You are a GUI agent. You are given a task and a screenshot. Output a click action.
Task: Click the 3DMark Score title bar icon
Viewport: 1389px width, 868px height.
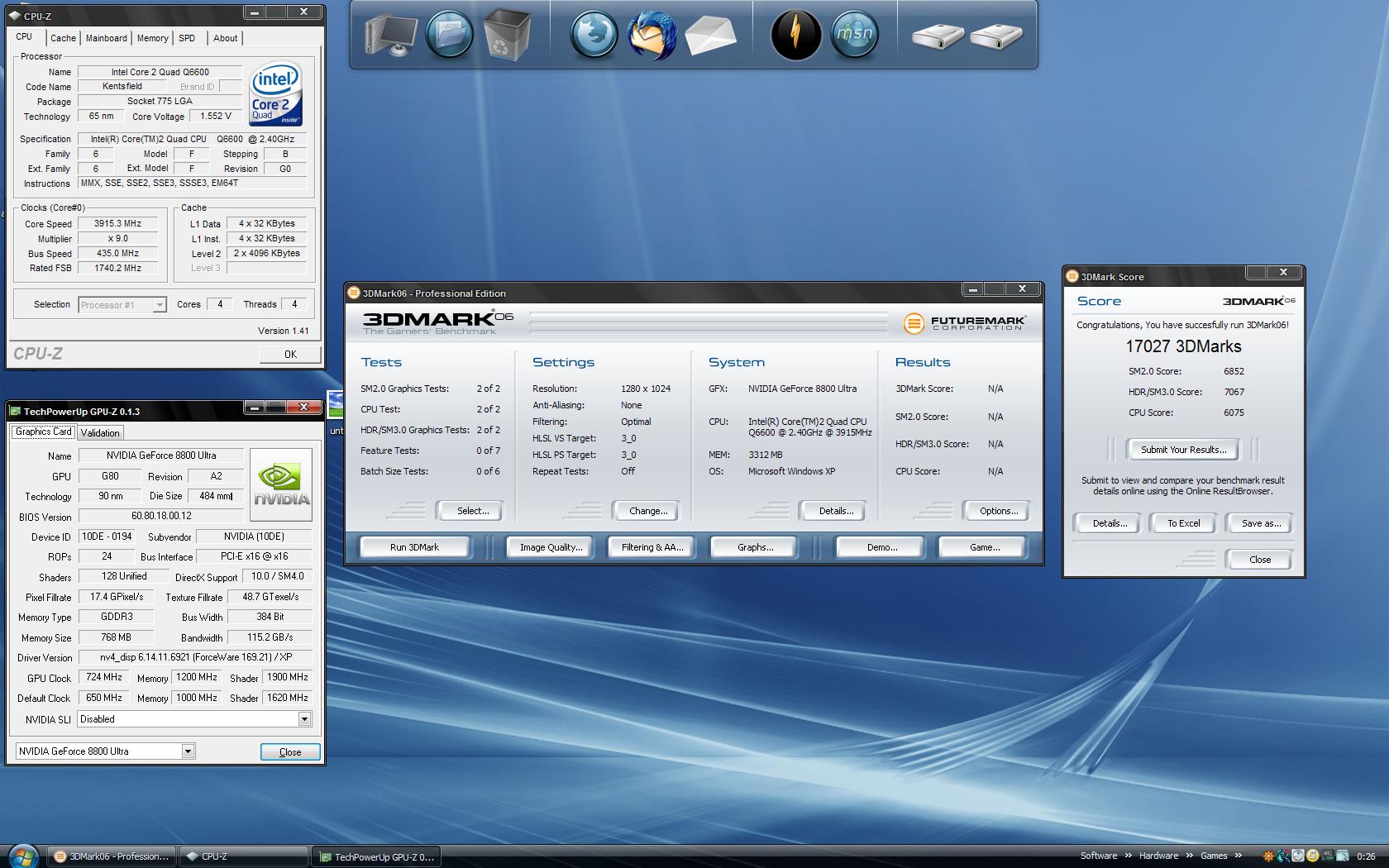click(1072, 277)
